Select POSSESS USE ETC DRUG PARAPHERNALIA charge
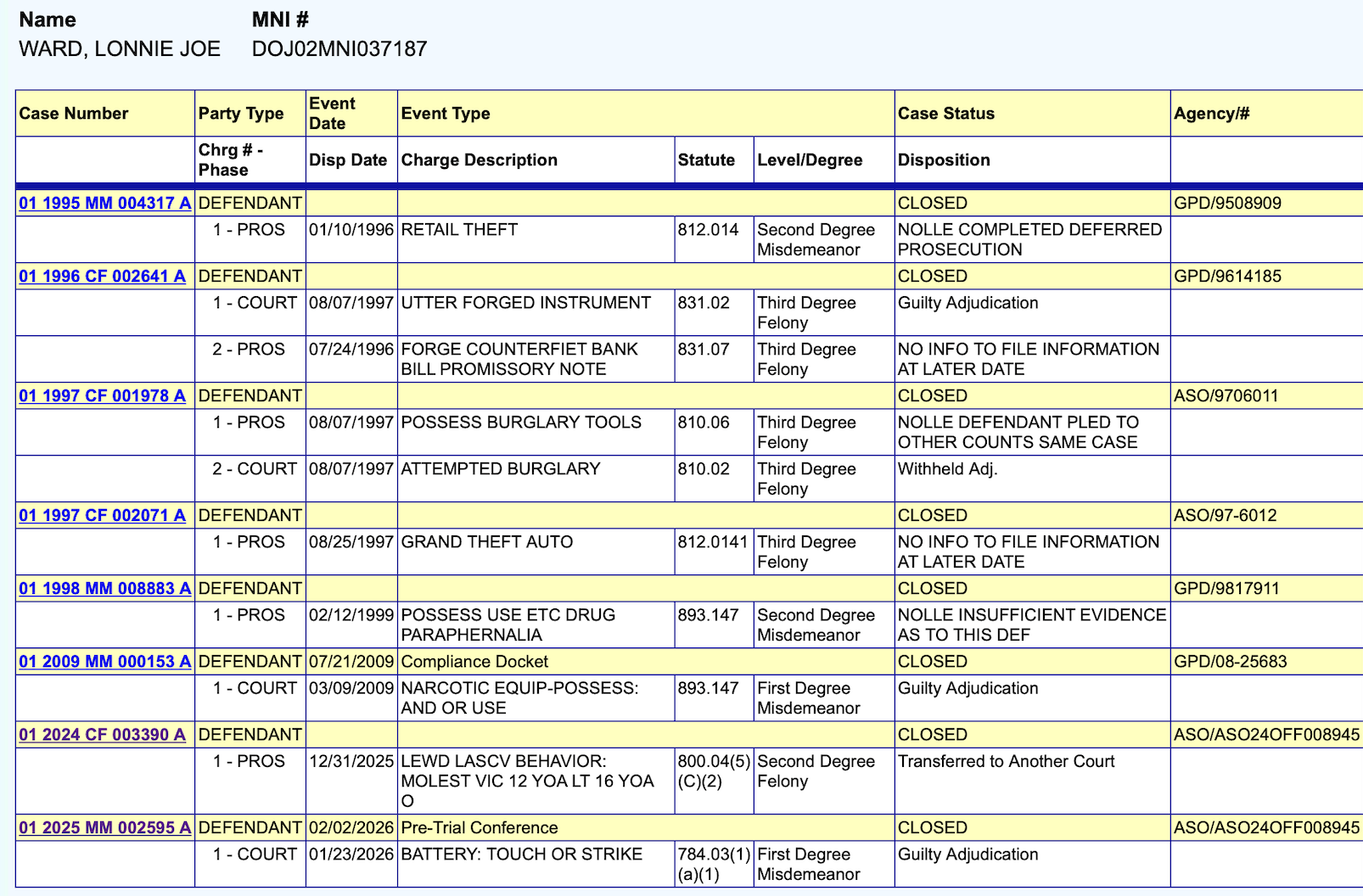The width and height of the screenshot is (1363, 896). [x=508, y=624]
